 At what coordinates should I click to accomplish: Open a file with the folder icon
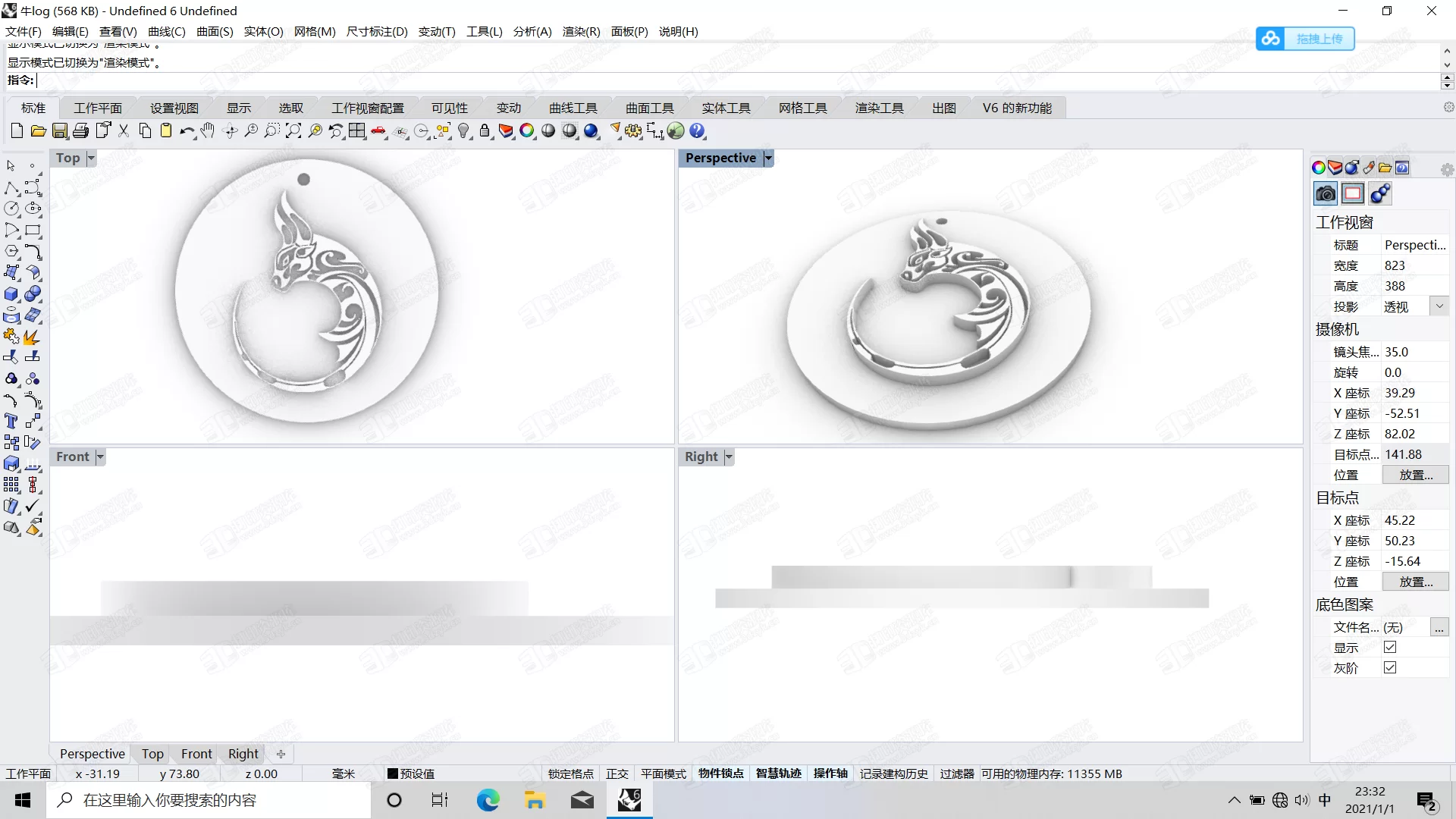pos(38,131)
